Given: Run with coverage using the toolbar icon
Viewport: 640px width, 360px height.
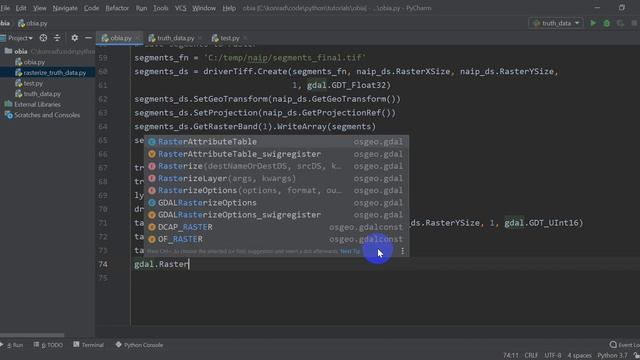Looking at the screenshot, I should (x=620, y=23).
